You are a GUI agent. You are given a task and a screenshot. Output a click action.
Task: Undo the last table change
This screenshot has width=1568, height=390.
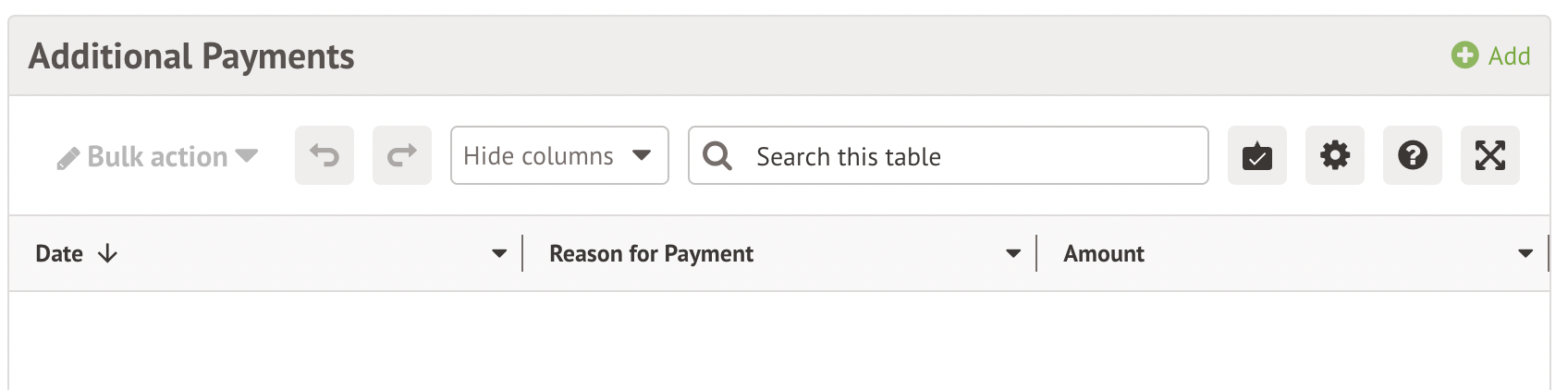[325, 155]
